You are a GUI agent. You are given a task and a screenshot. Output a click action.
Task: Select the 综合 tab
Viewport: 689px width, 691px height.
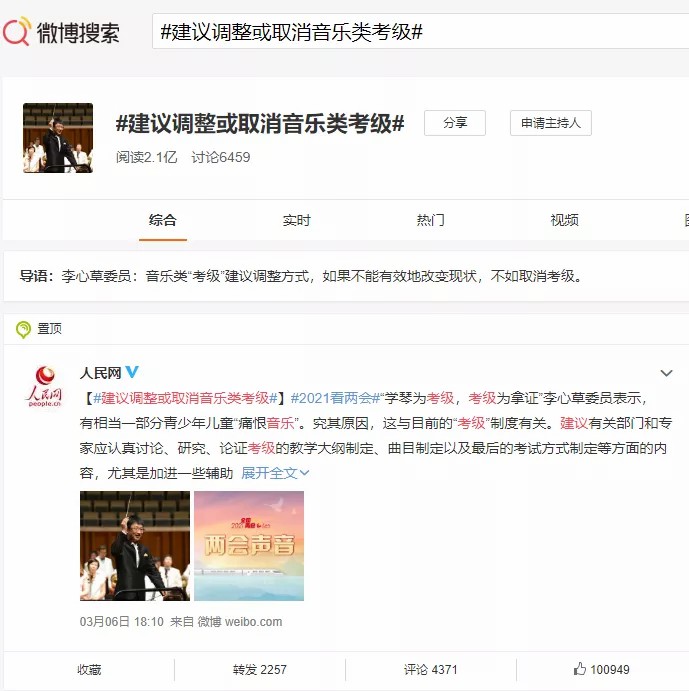[x=163, y=219]
